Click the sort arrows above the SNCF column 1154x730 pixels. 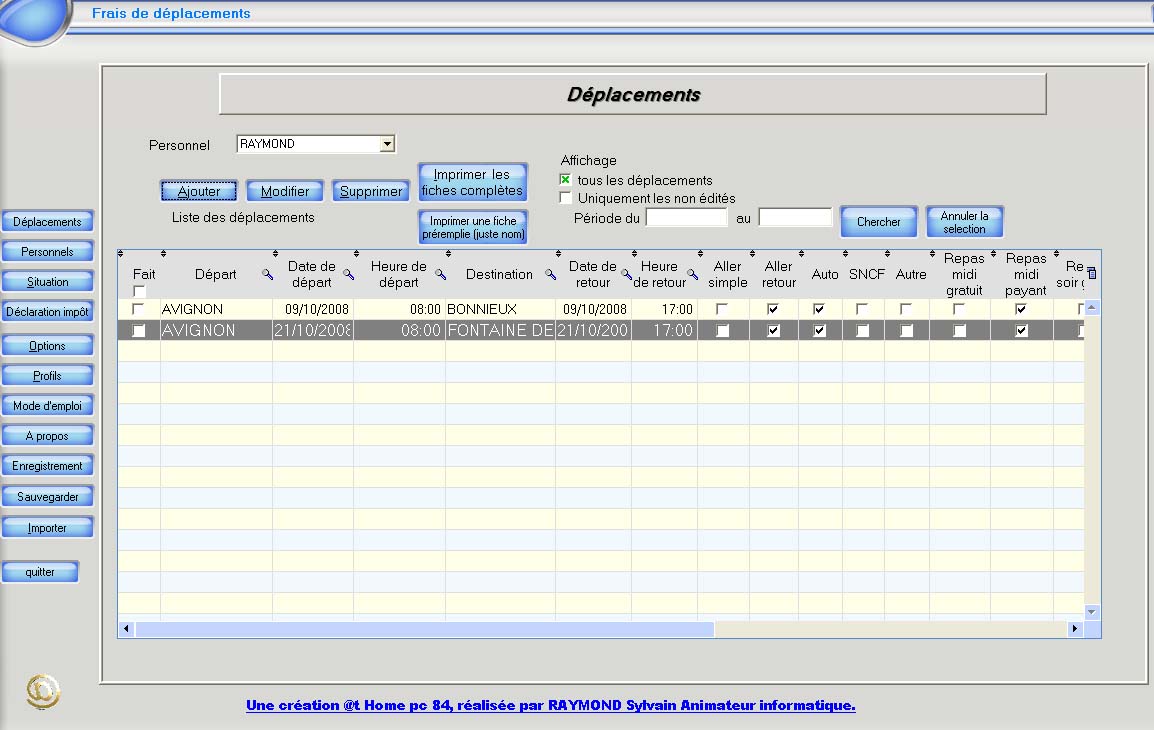845,254
